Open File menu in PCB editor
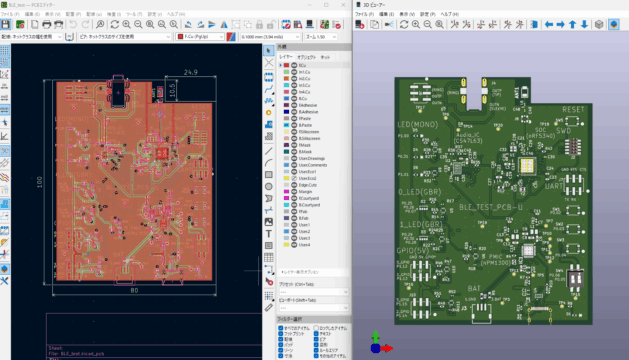Viewport: 629px width, 360px height. [x=10, y=14]
